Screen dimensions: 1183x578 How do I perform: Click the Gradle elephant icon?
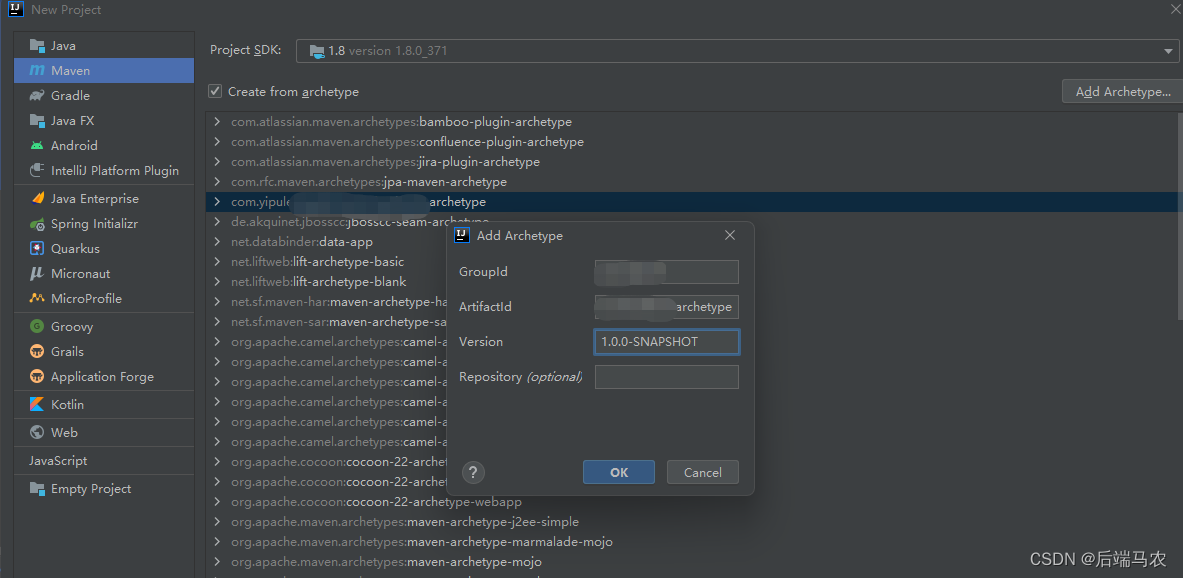[37, 96]
